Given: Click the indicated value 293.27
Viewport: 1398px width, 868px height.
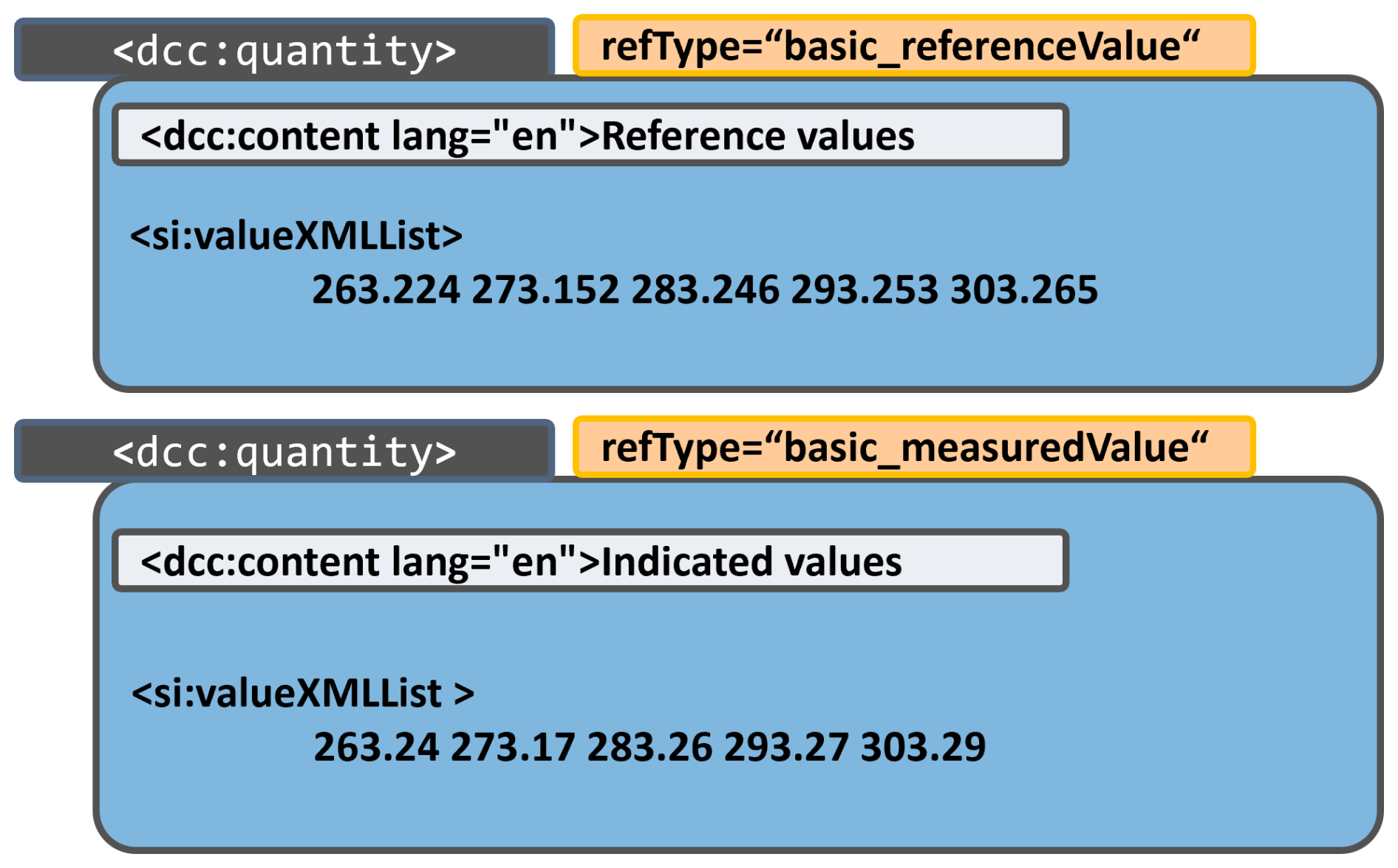Looking at the screenshot, I should coord(786,747).
